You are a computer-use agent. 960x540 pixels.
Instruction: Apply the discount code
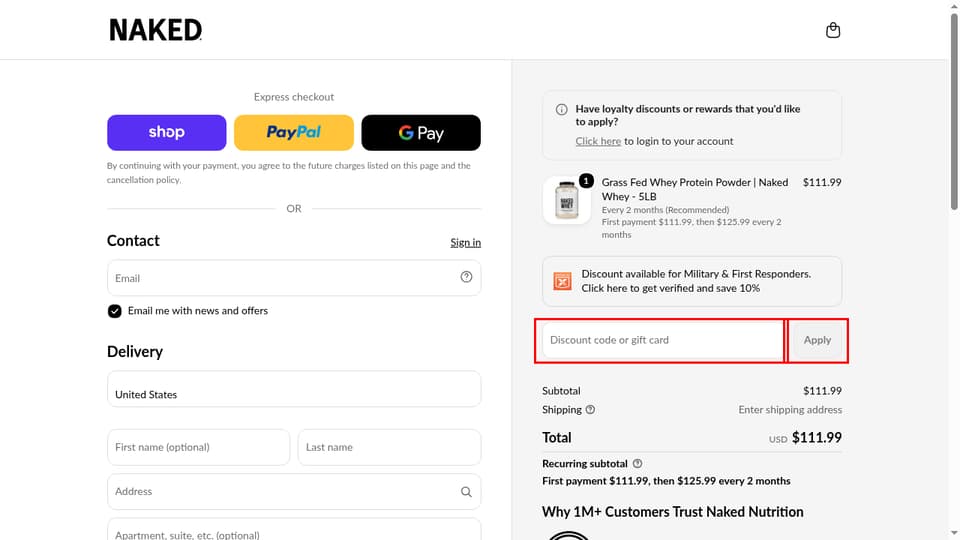click(817, 340)
